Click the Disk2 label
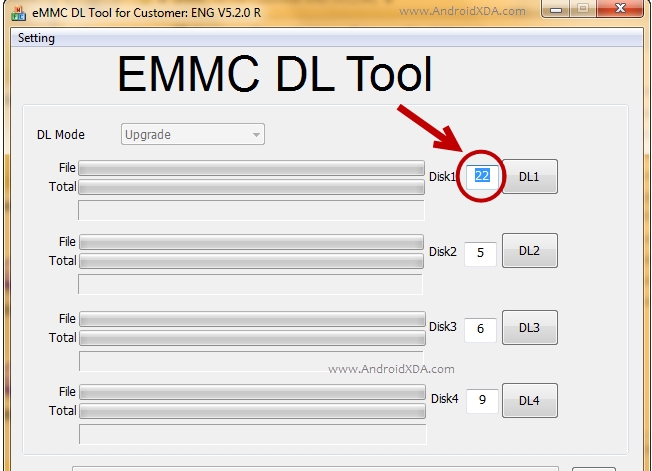This screenshot has height=471, width=652. tap(443, 252)
